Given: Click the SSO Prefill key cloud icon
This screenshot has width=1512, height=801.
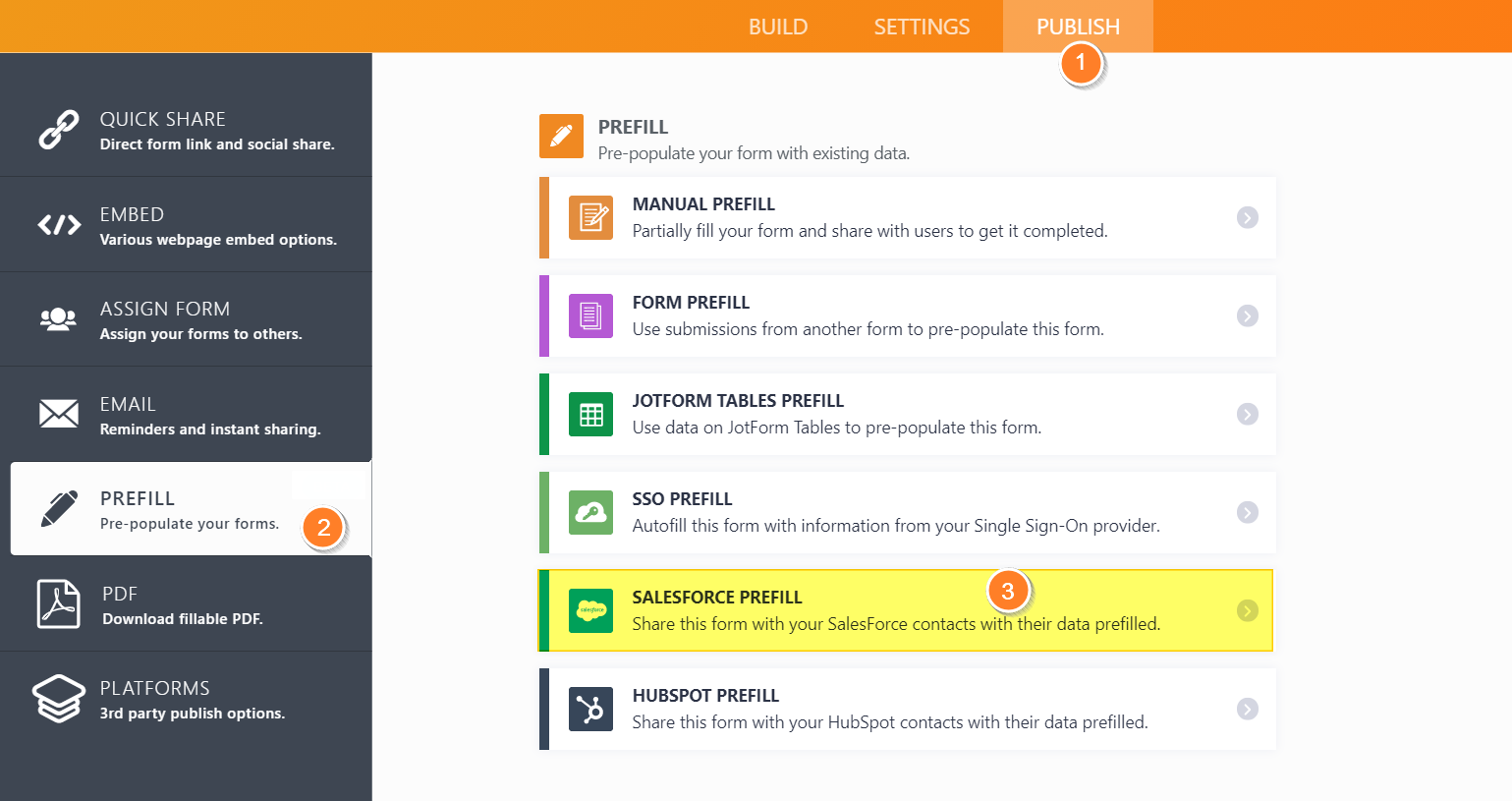Looking at the screenshot, I should (590, 512).
